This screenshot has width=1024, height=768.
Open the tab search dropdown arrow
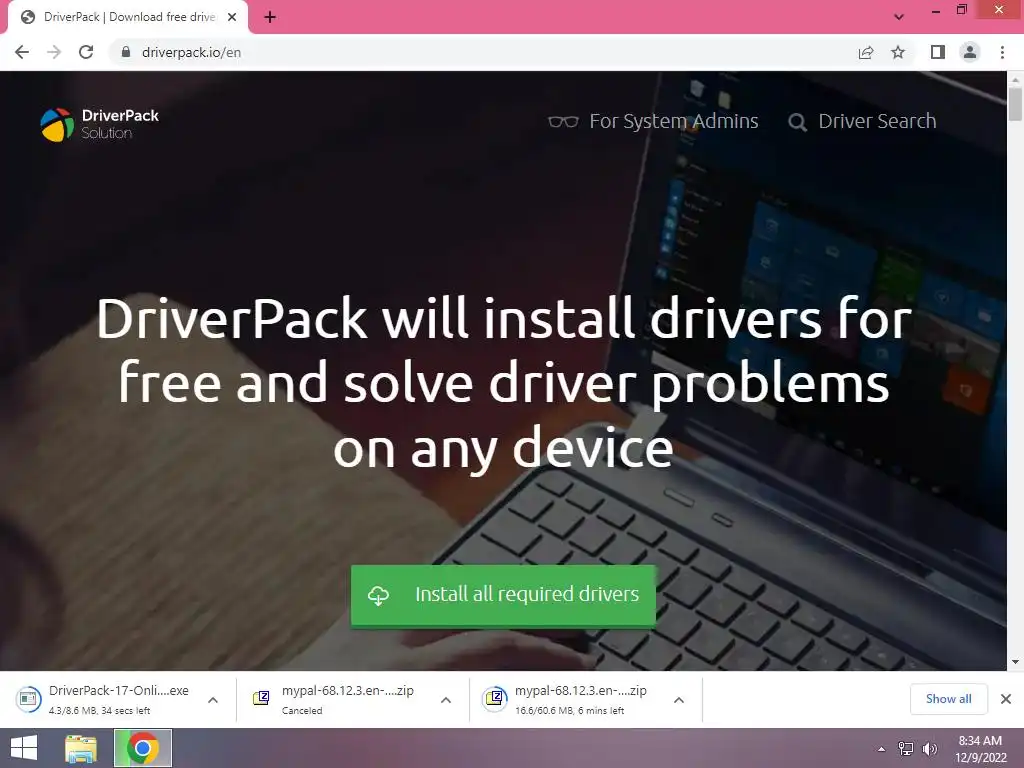pyautogui.click(x=899, y=17)
